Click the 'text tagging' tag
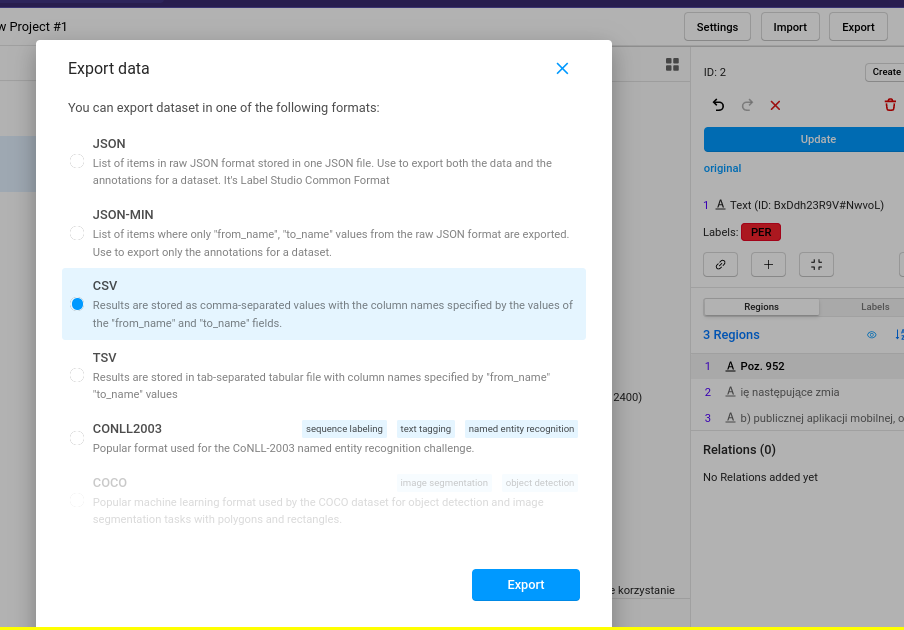This screenshot has height=630, width=904. (x=425, y=429)
